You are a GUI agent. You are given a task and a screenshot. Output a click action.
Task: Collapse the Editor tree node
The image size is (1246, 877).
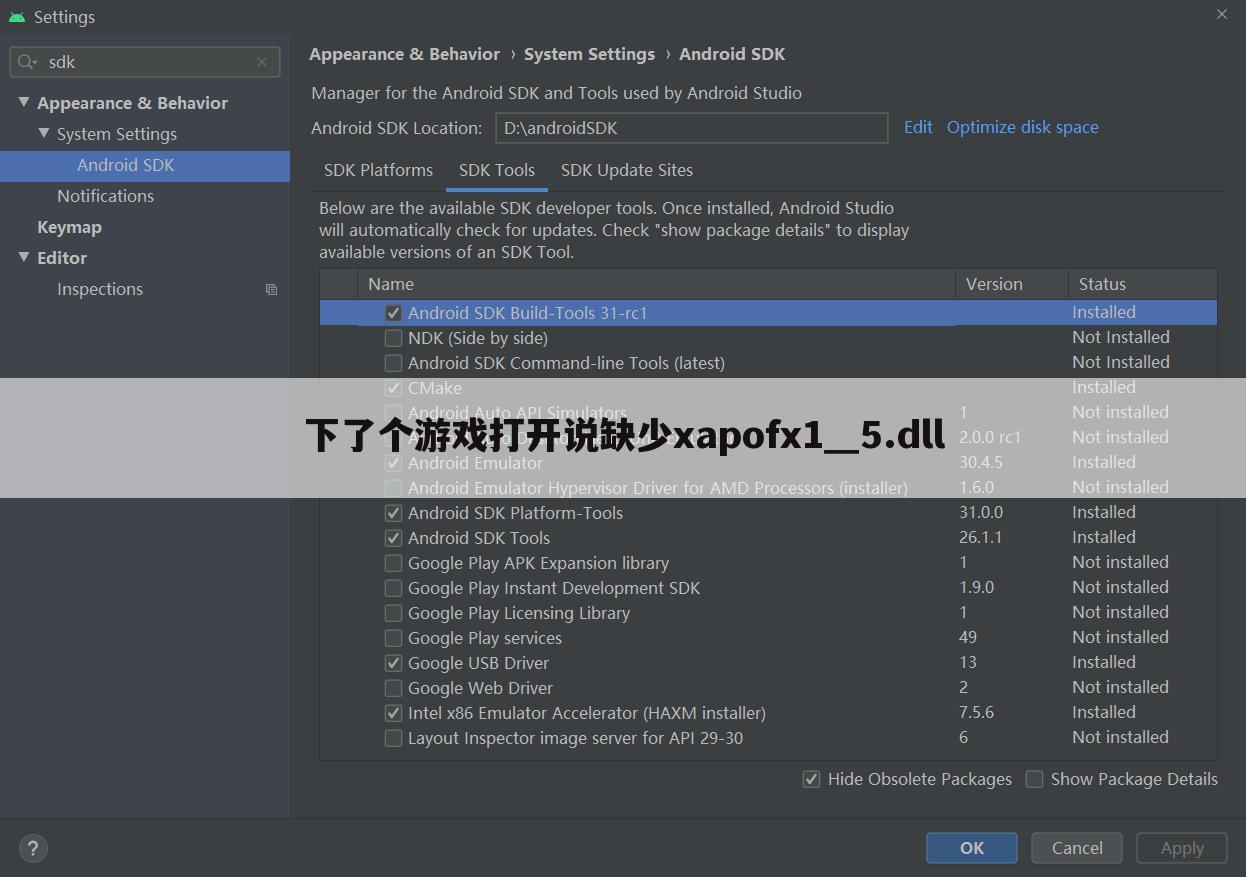[24, 257]
